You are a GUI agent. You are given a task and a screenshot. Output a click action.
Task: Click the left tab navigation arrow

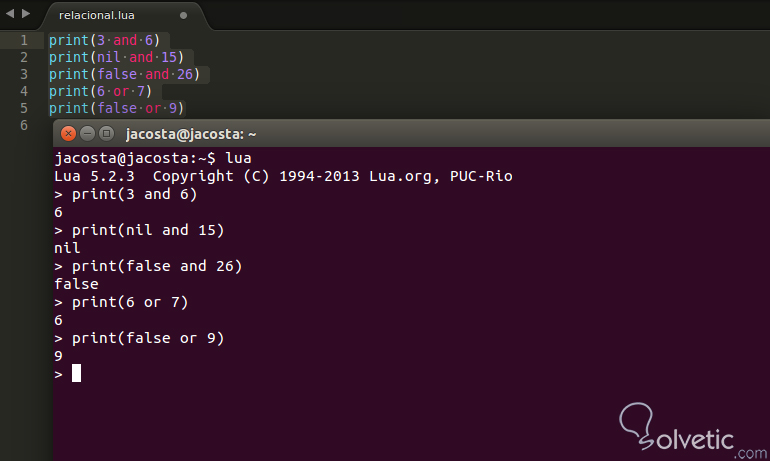click(x=10, y=14)
